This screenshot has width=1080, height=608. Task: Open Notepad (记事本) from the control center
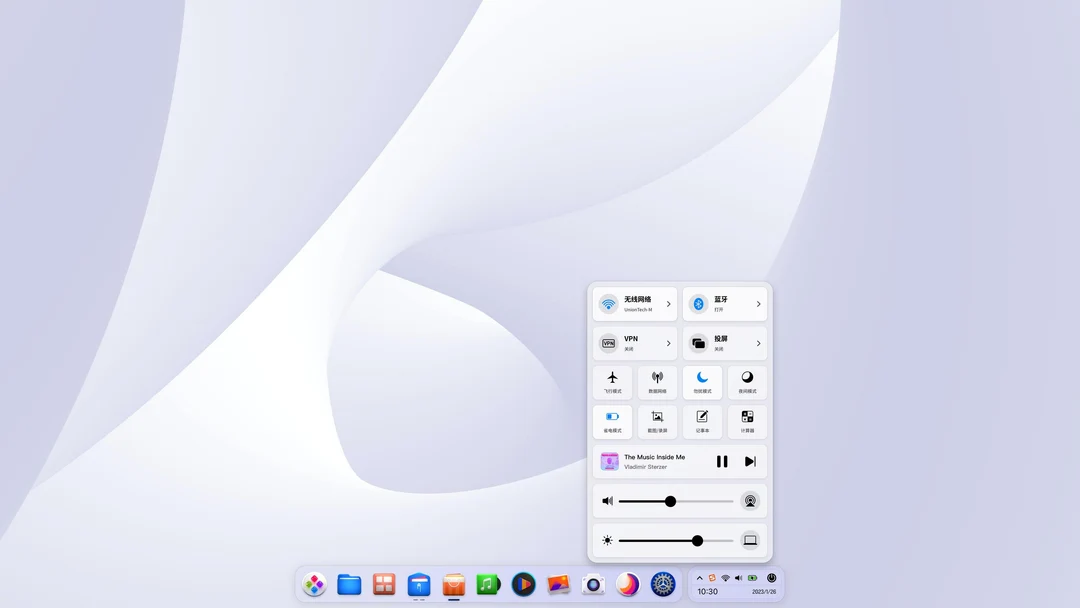702,422
